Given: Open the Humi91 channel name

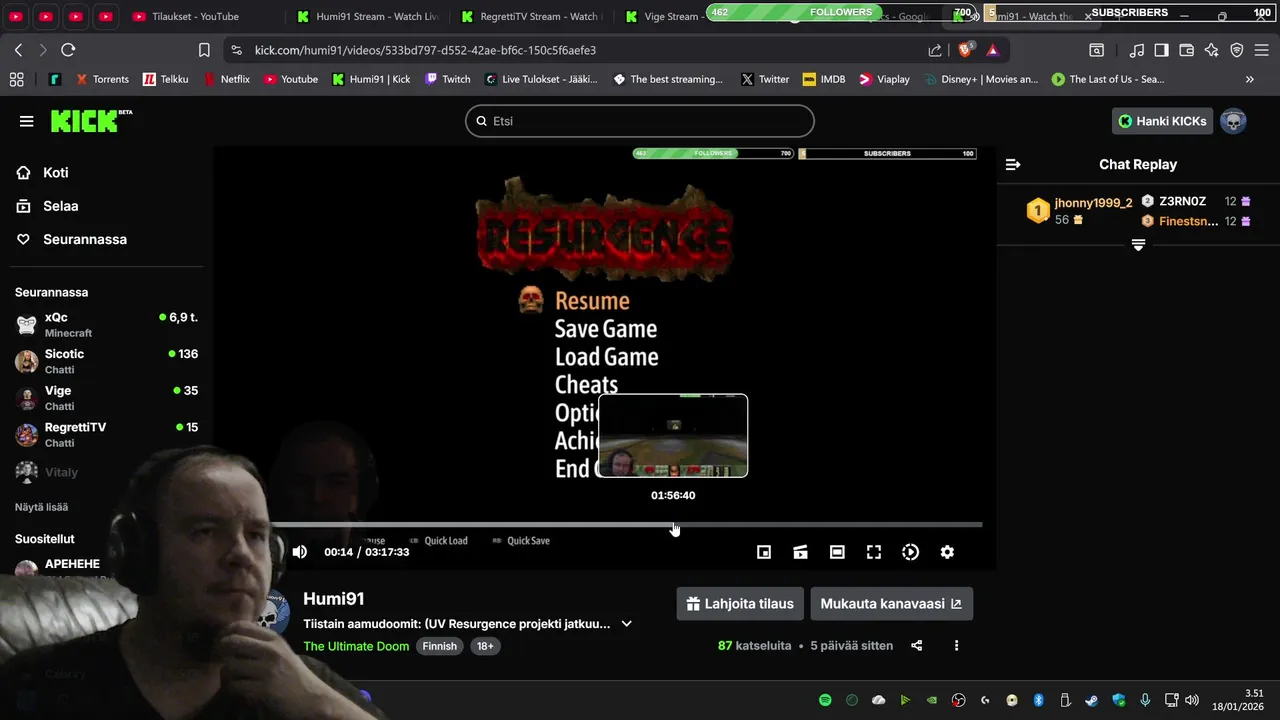Looking at the screenshot, I should [334, 599].
